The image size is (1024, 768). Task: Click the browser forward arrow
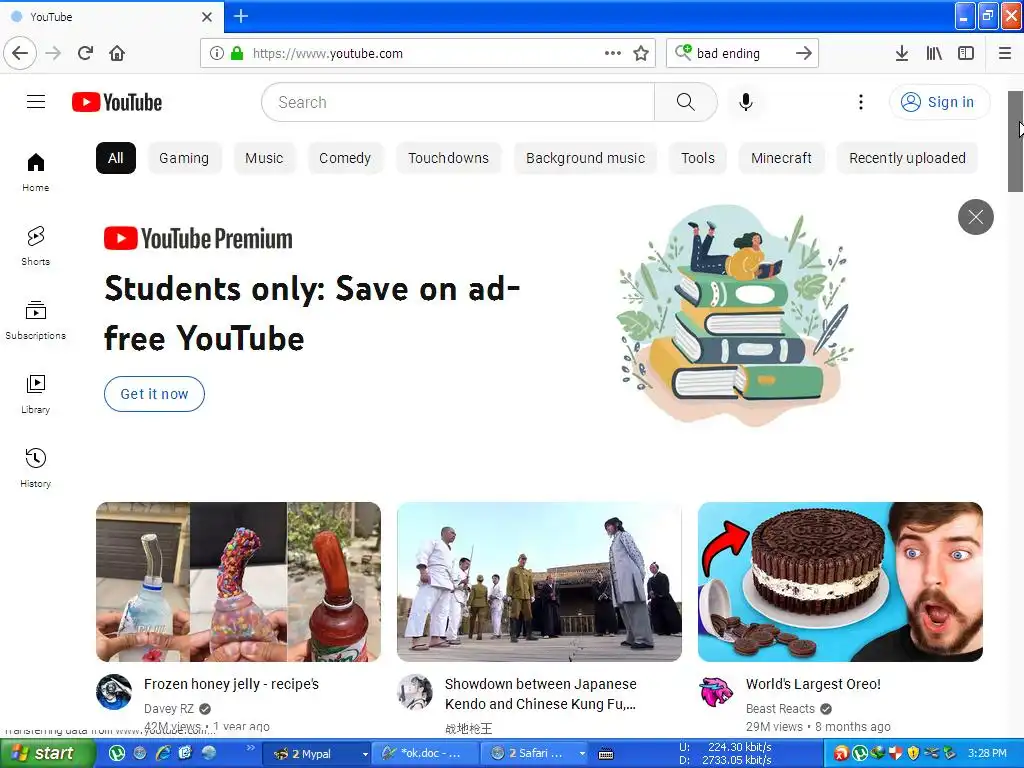coord(54,53)
